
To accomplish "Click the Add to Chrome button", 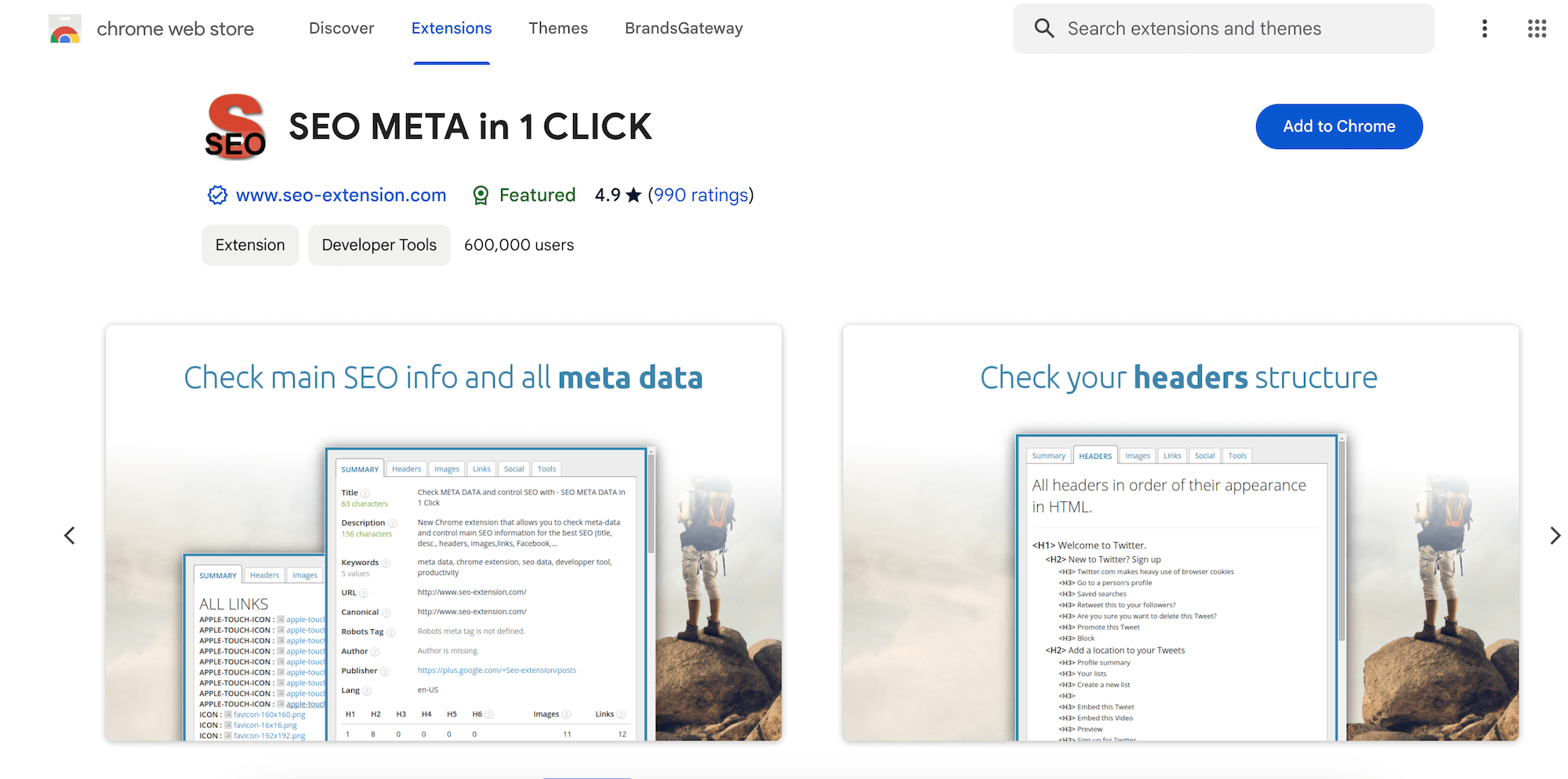I will click(1339, 126).
